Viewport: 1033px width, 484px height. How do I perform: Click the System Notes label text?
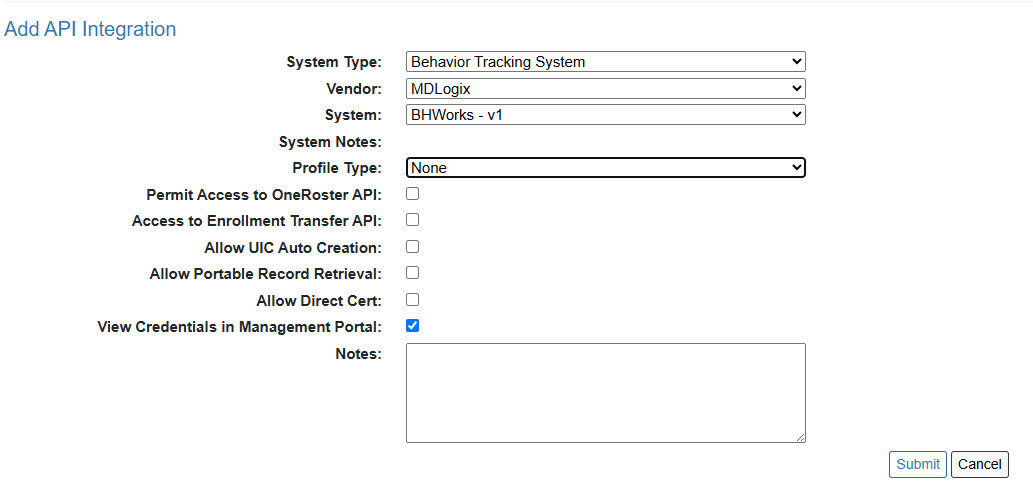coord(330,142)
